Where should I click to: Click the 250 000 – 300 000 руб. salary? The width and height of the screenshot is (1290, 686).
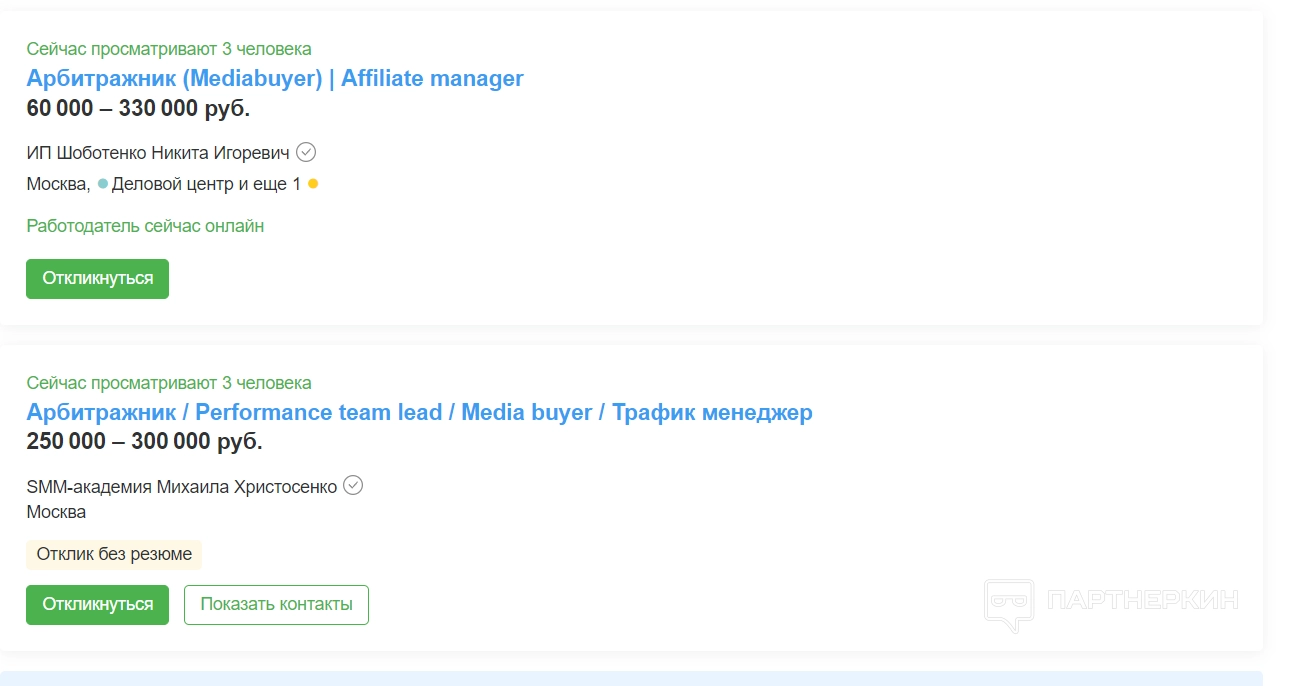(x=144, y=441)
